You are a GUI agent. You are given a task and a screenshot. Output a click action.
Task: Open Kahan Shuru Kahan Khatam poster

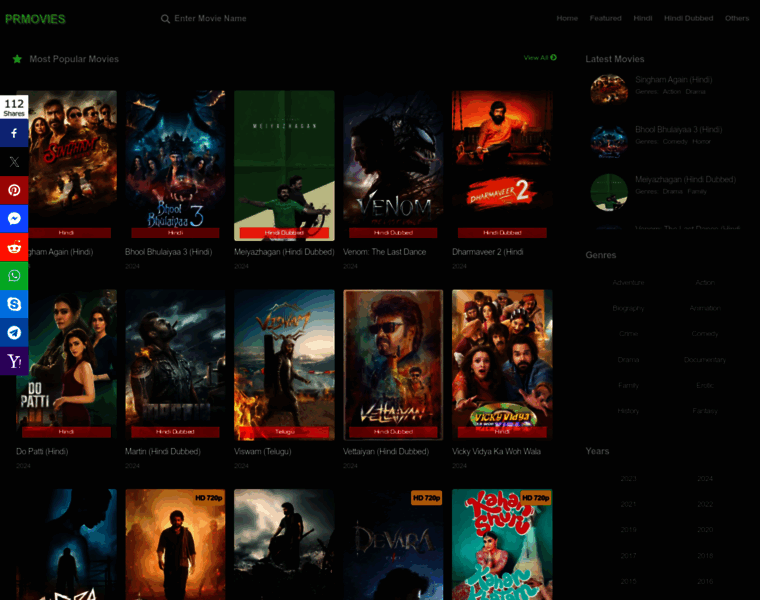click(x=502, y=544)
